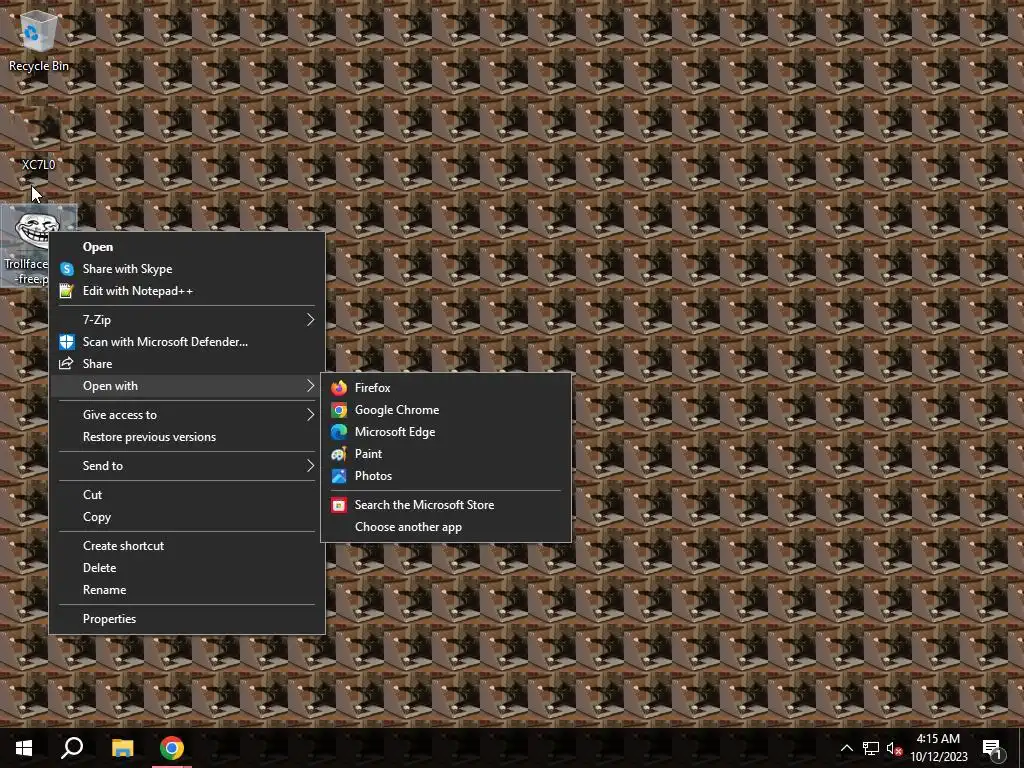Click the Microsoft Edge icon in submenu
This screenshot has width=1024, height=768.
pos(339,432)
